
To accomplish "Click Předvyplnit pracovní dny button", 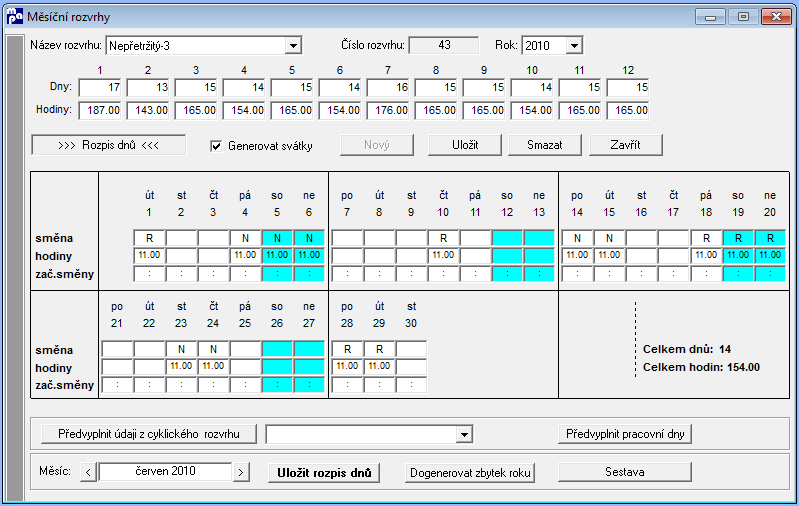I will [625, 434].
